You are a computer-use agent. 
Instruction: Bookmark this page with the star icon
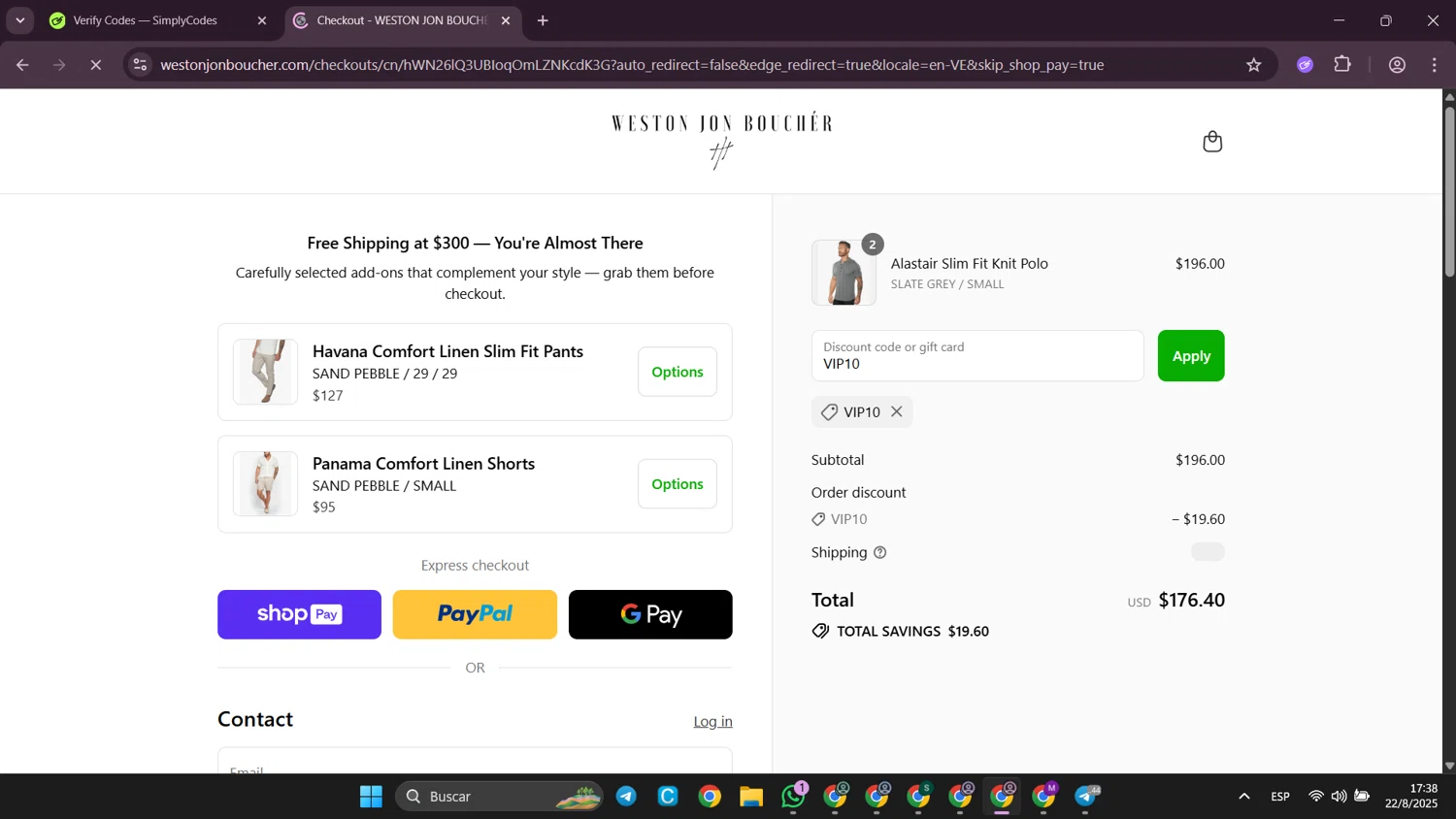(x=1253, y=65)
